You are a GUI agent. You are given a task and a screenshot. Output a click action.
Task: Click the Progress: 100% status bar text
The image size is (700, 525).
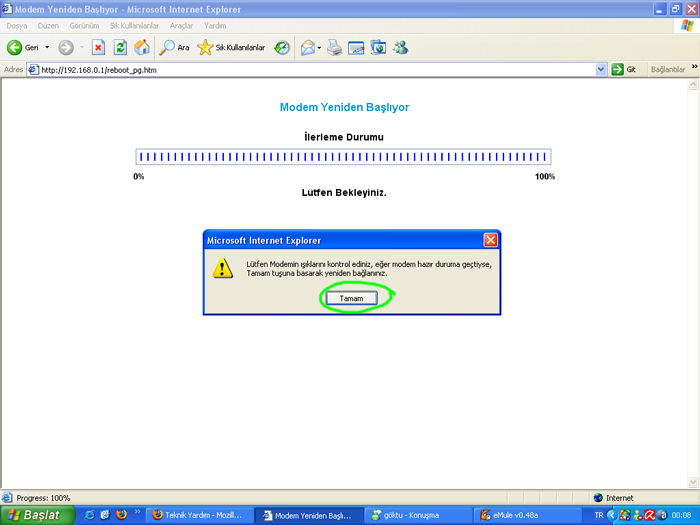[43, 498]
